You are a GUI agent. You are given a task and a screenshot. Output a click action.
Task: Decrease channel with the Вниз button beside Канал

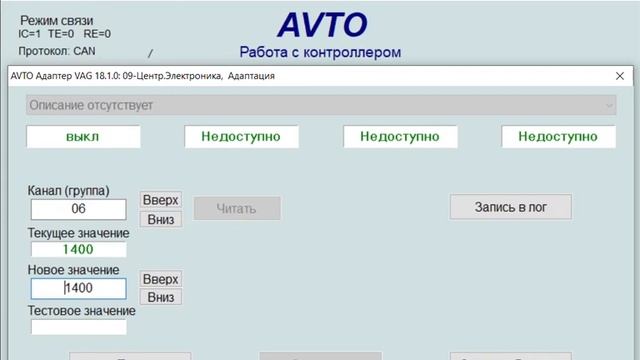[x=161, y=220]
